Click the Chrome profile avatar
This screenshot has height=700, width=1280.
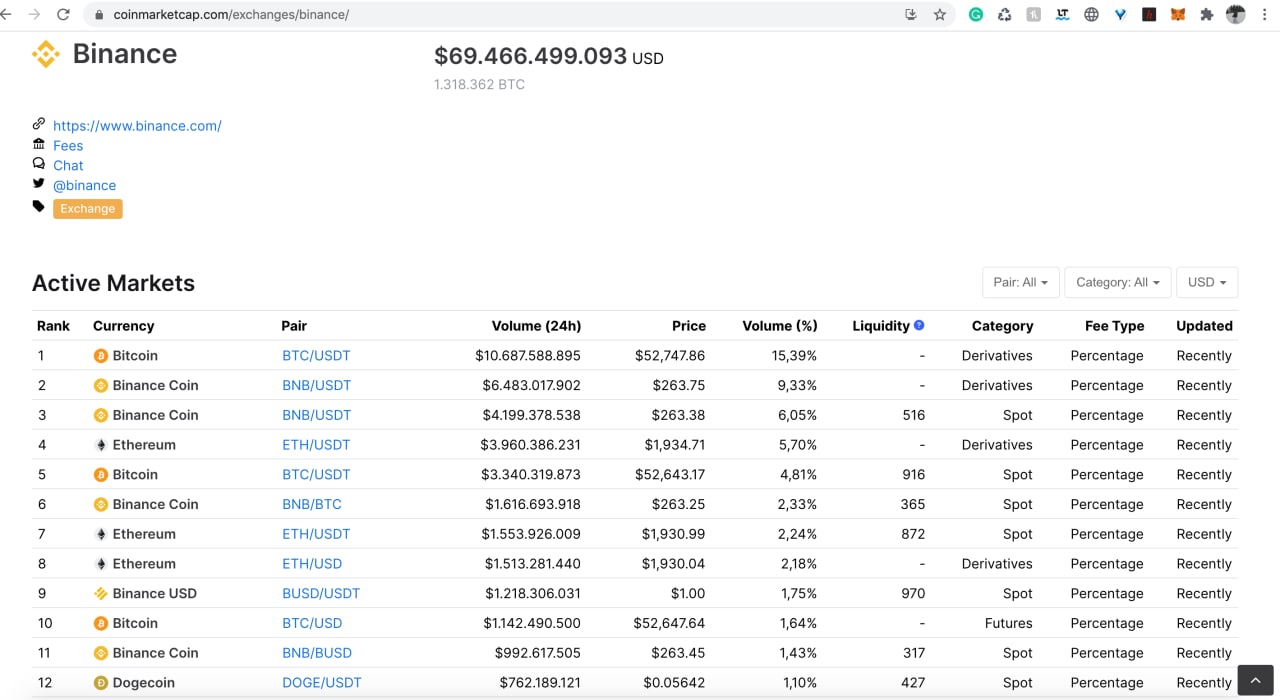click(x=1236, y=15)
